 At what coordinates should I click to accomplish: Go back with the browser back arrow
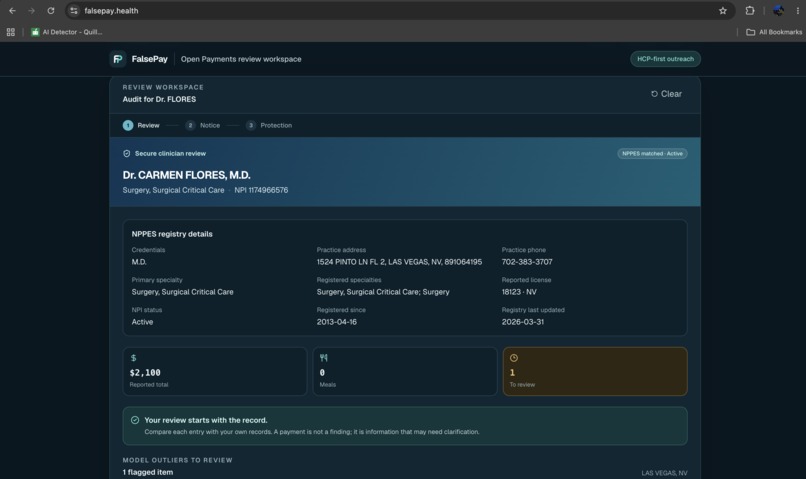(x=12, y=11)
